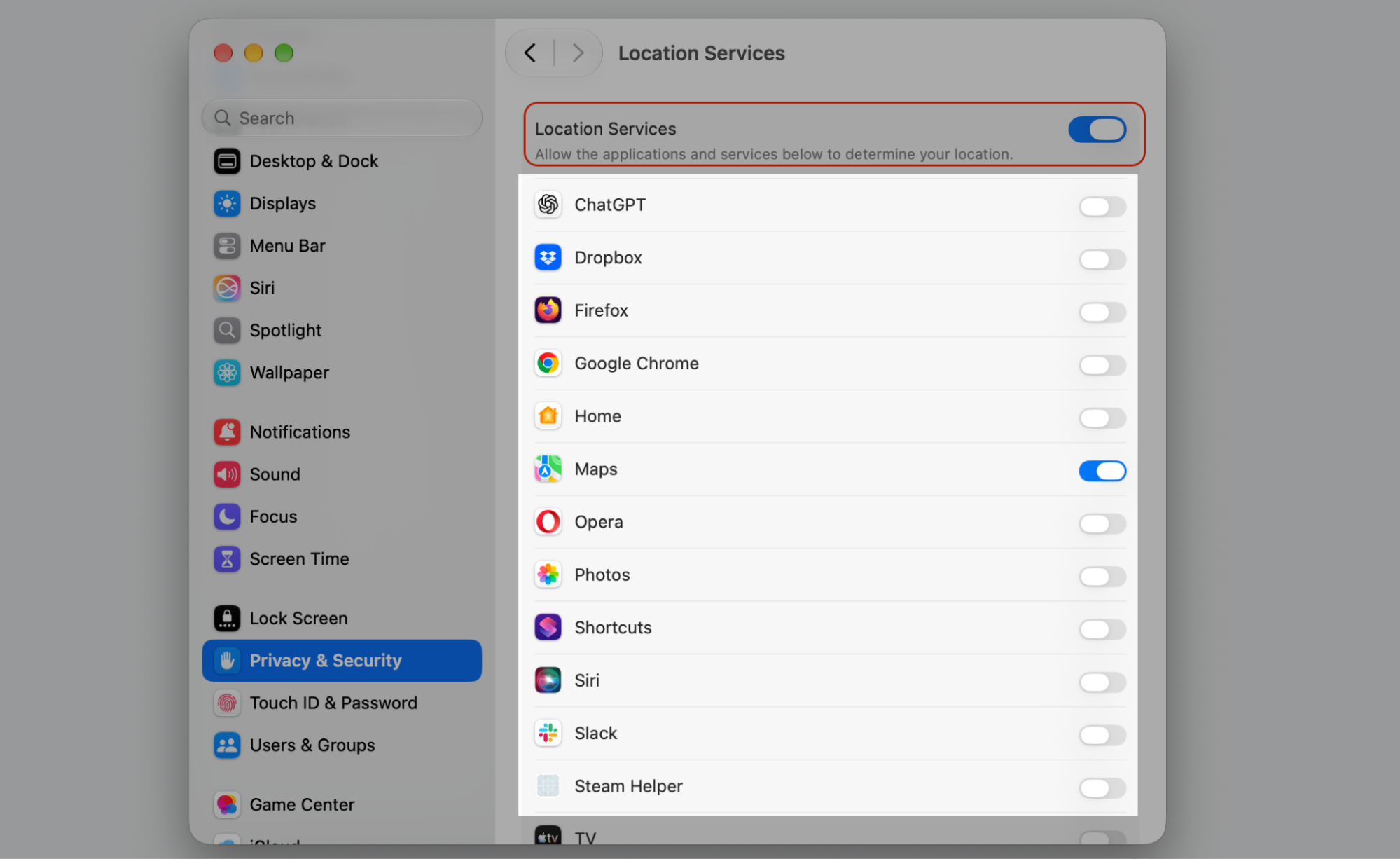Enable location access for ChatGPT
The height and width of the screenshot is (859, 1400).
click(x=1102, y=207)
